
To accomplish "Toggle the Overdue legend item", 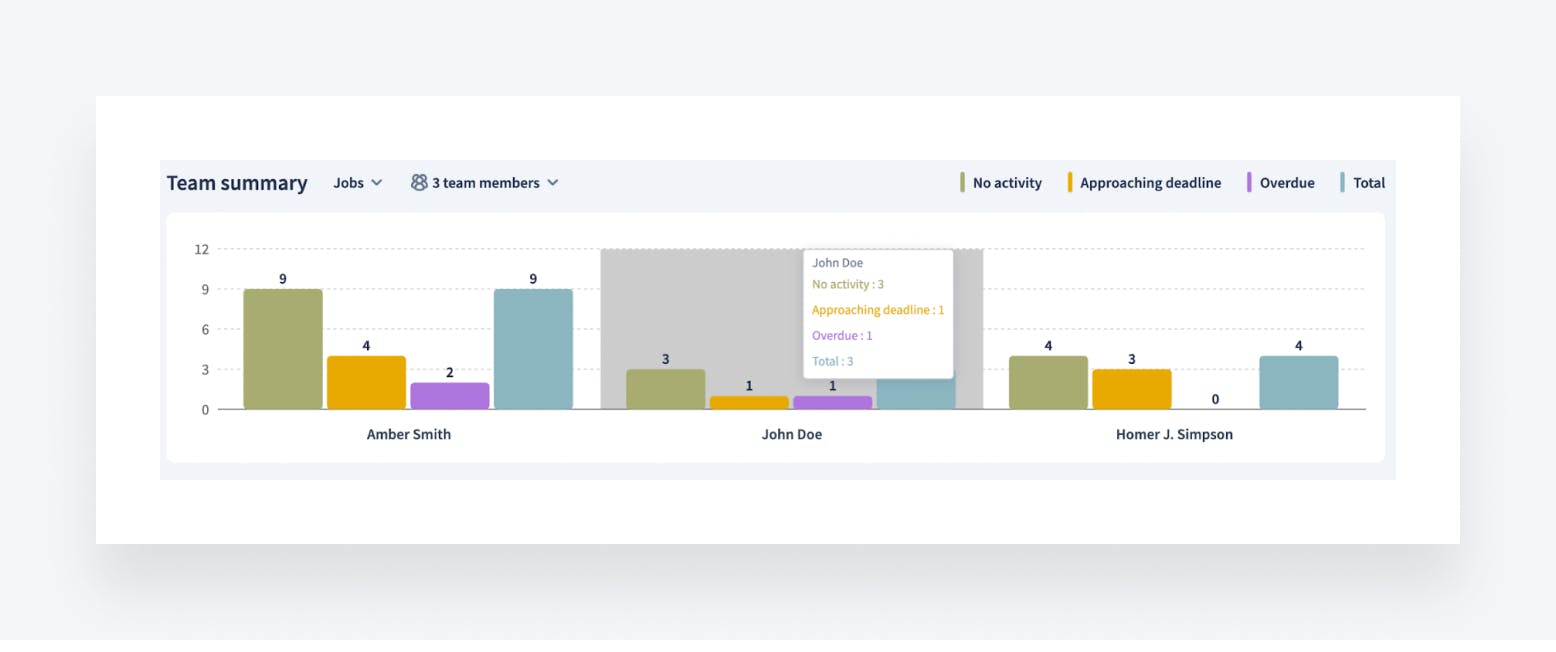I will pos(1286,183).
